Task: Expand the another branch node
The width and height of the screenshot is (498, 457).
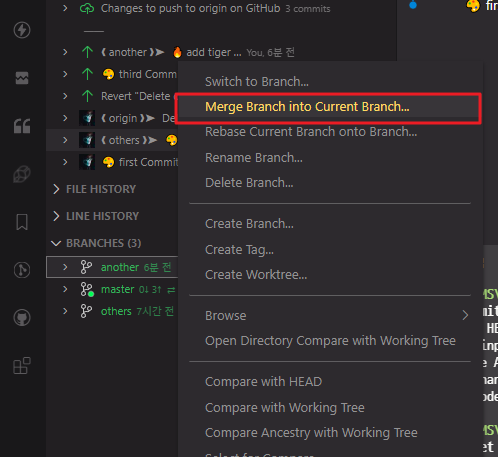Action: coord(65,267)
